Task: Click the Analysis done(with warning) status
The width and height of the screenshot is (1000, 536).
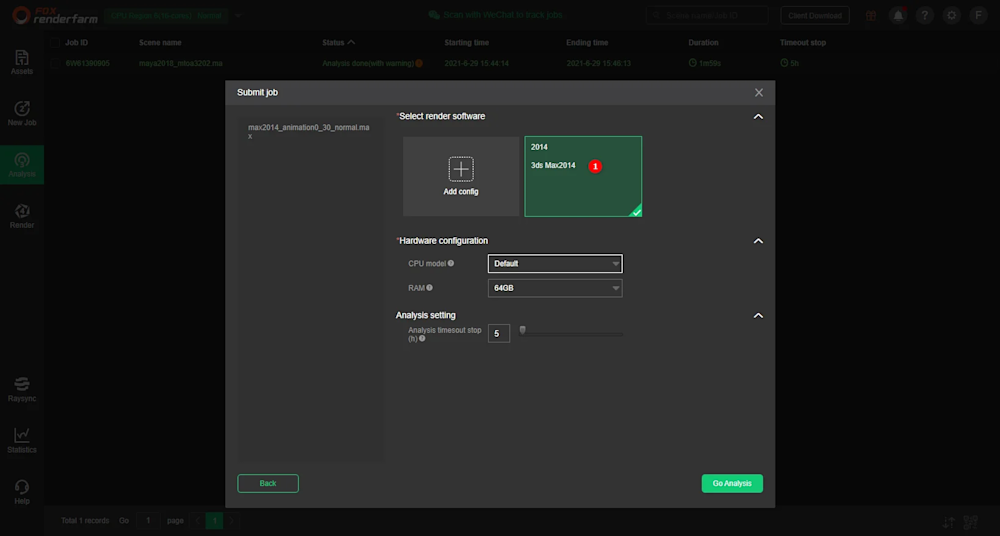Action: tap(368, 63)
